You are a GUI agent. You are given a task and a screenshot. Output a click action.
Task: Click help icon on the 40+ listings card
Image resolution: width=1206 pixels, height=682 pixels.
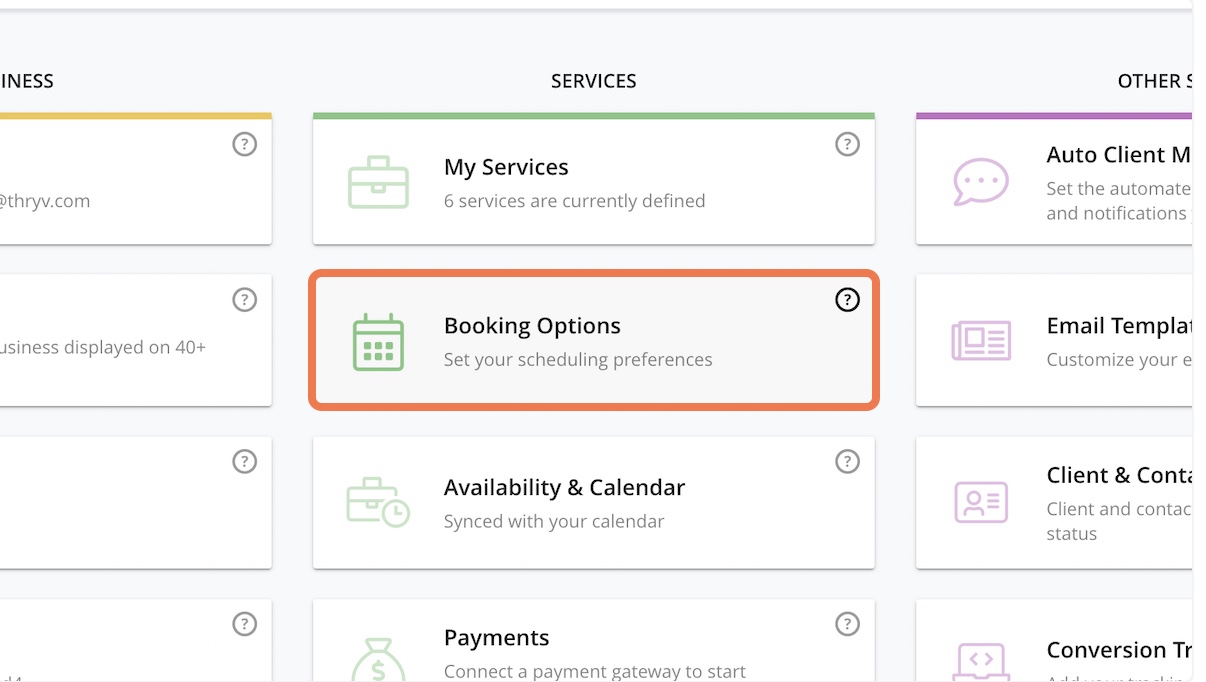point(244,300)
